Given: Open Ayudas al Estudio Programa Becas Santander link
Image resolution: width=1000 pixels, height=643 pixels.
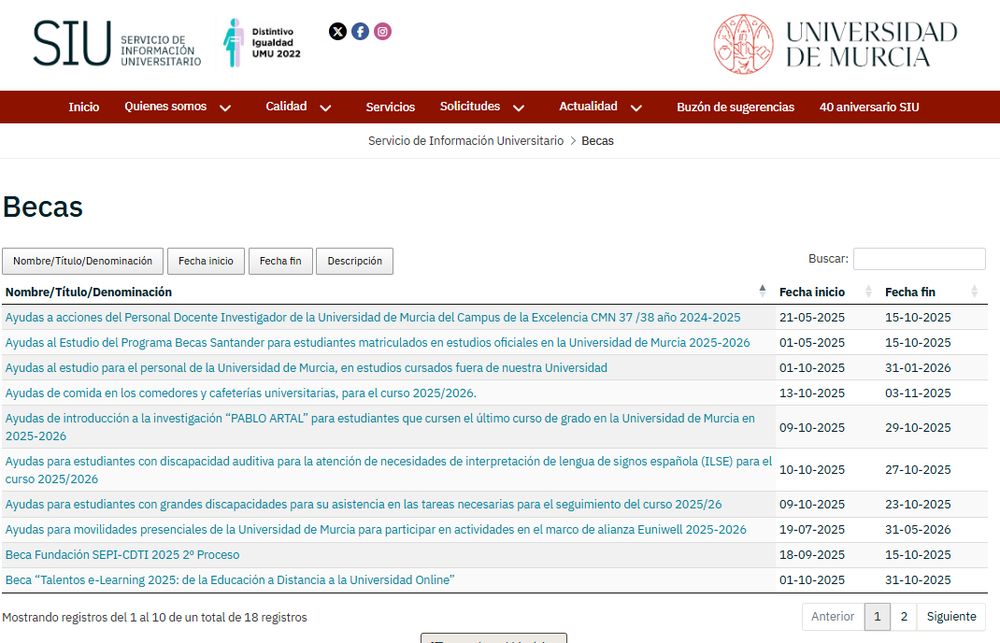Looking at the screenshot, I should click(378, 343).
